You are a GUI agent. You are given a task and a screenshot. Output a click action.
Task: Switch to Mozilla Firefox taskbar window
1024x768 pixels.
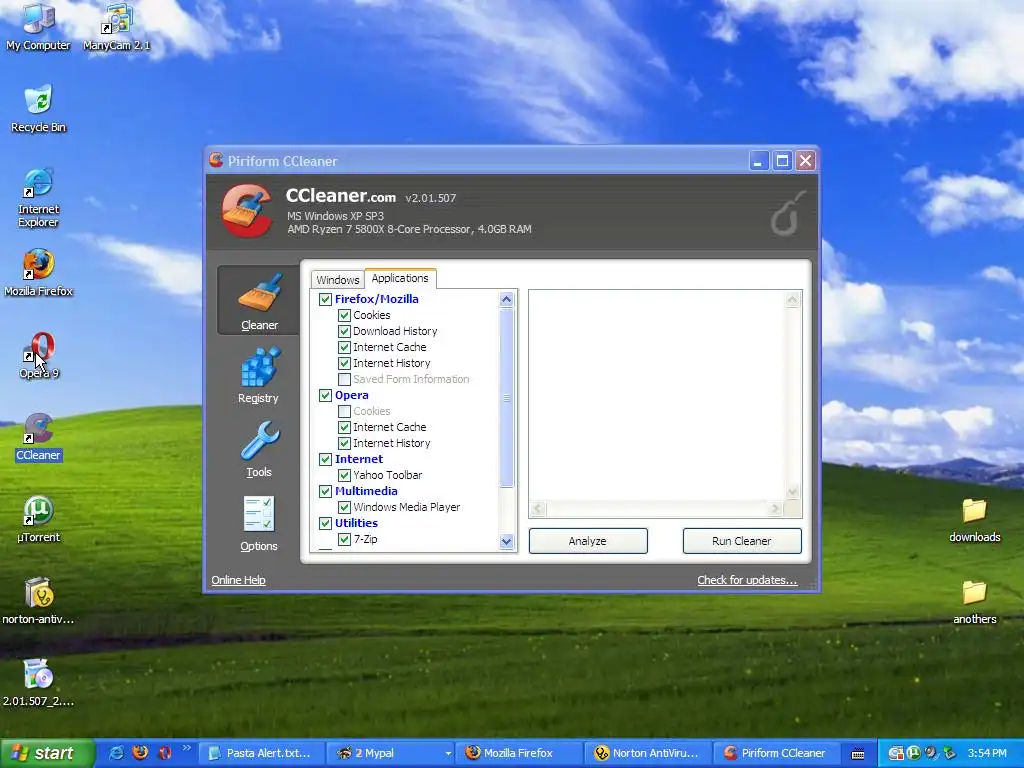pyautogui.click(x=518, y=753)
